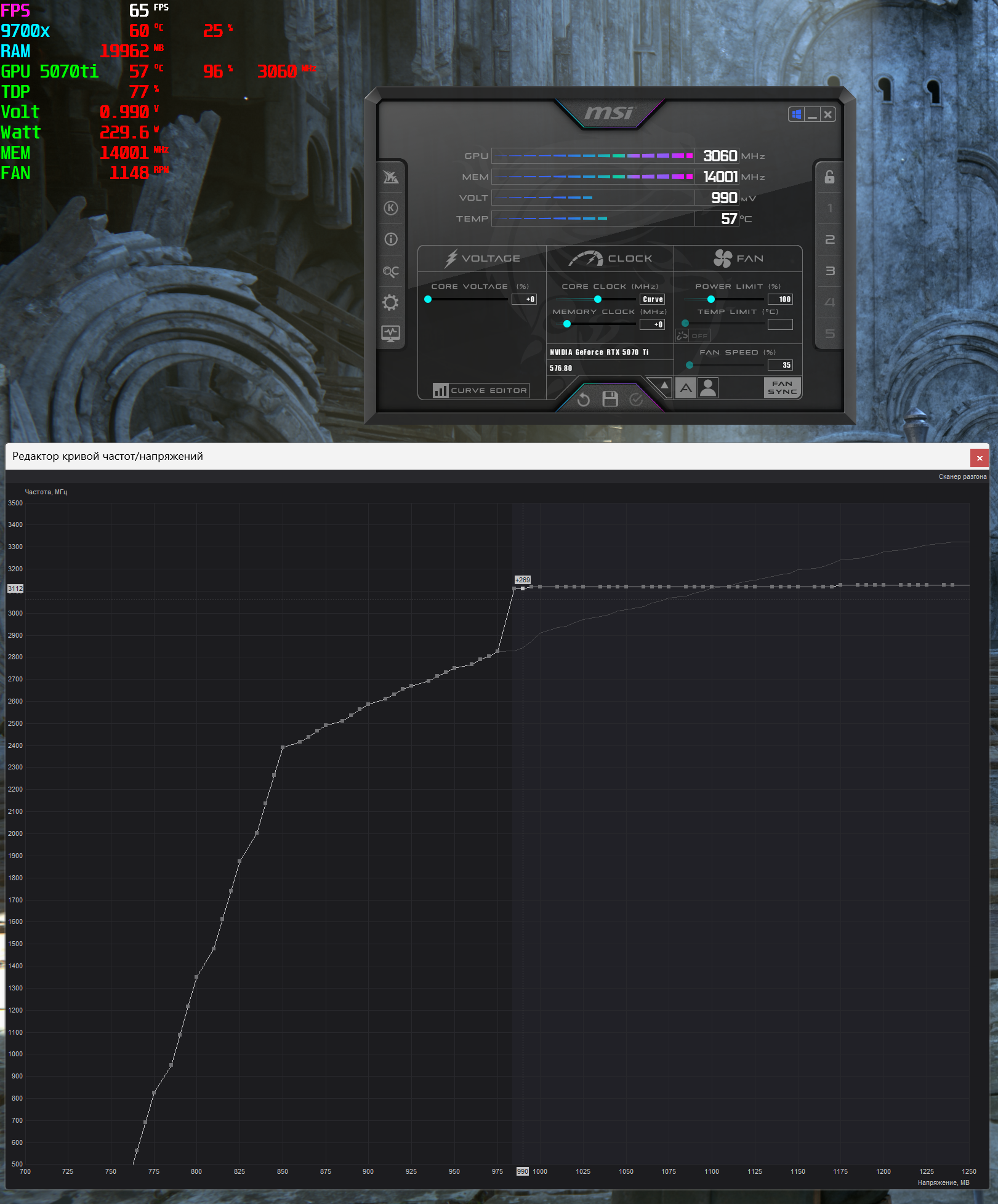Toggle the auto fan "A" button
Screen dimensions: 998x1204
click(x=686, y=388)
